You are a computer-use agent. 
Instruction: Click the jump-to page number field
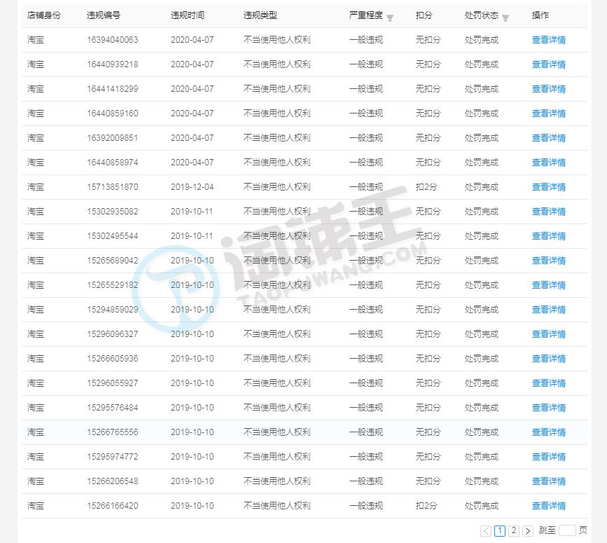(x=567, y=531)
